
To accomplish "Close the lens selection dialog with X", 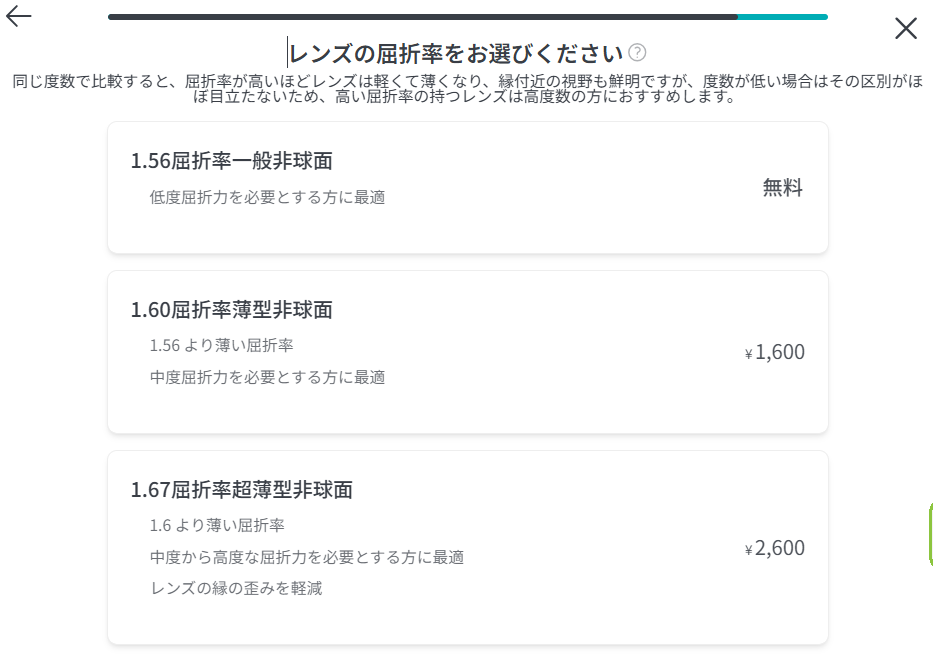I will click(x=906, y=28).
